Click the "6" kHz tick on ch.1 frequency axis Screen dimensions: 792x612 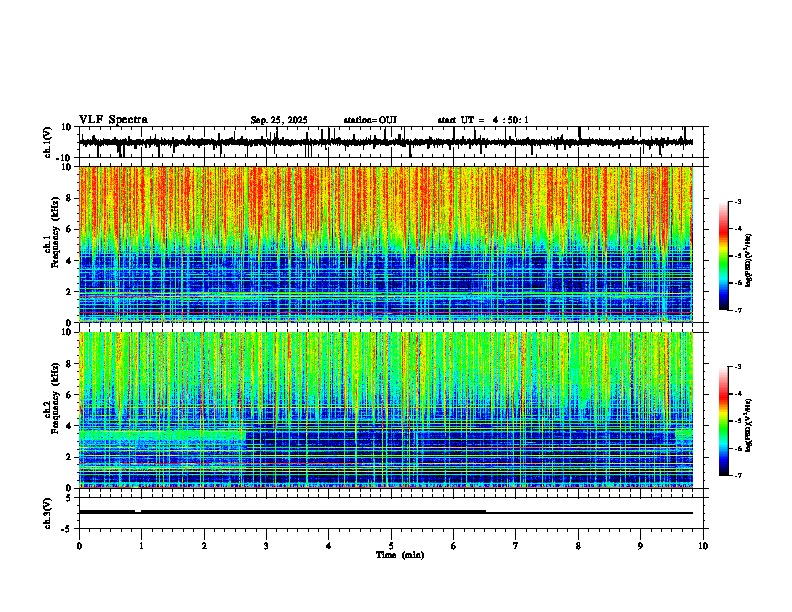[x=70, y=229]
